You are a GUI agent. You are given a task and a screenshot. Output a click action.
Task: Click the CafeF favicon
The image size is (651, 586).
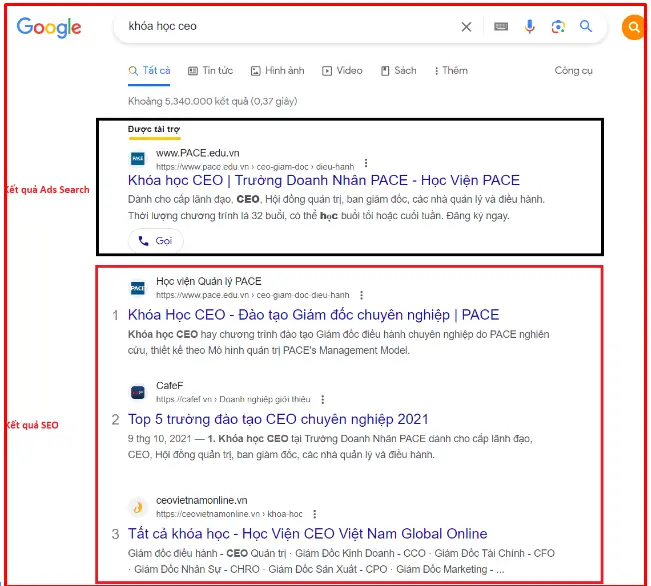pos(137,392)
